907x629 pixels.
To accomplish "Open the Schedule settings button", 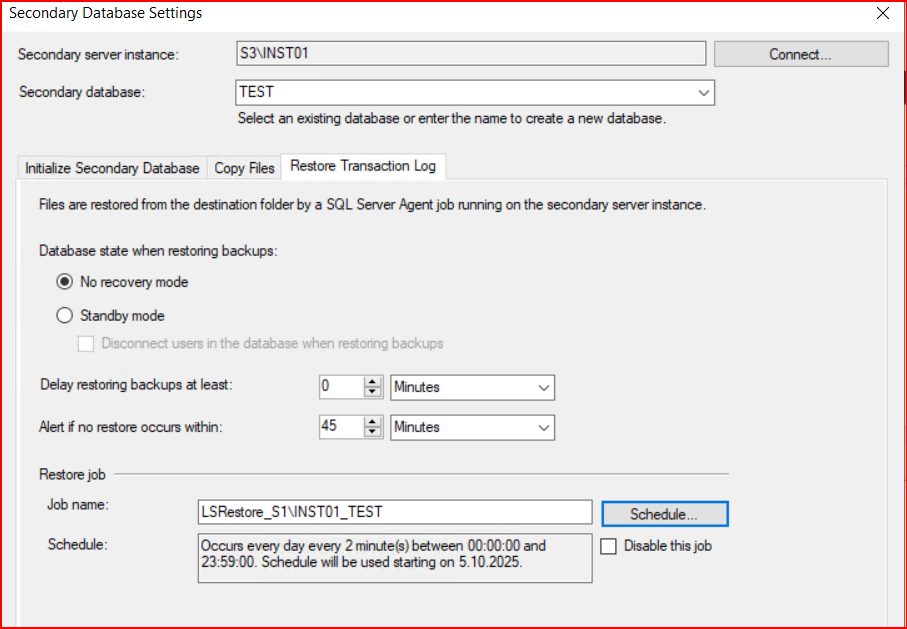I will click(664, 514).
